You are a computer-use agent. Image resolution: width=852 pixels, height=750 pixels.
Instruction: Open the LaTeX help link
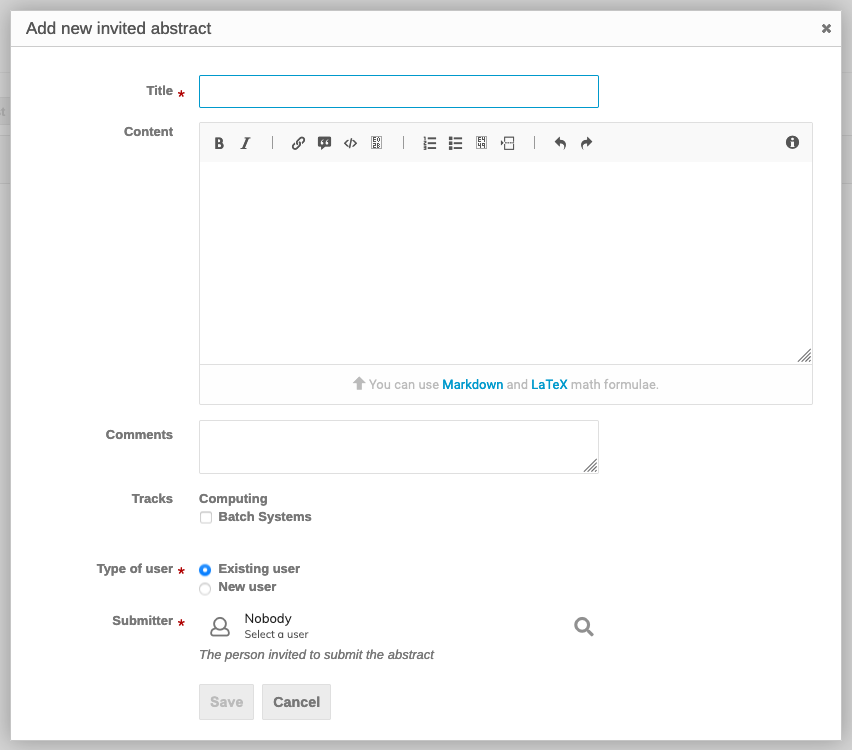pyautogui.click(x=549, y=384)
